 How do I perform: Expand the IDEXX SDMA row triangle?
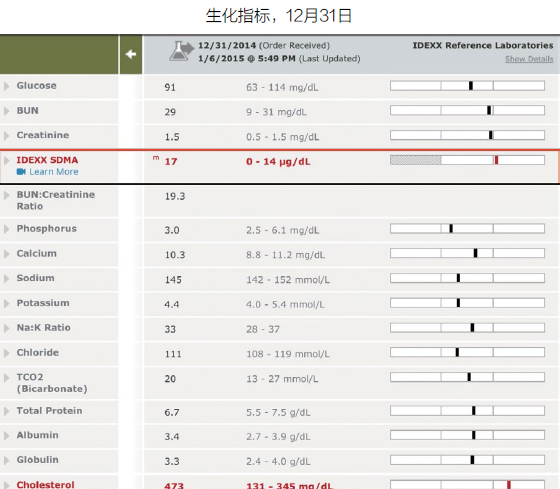click(6, 161)
